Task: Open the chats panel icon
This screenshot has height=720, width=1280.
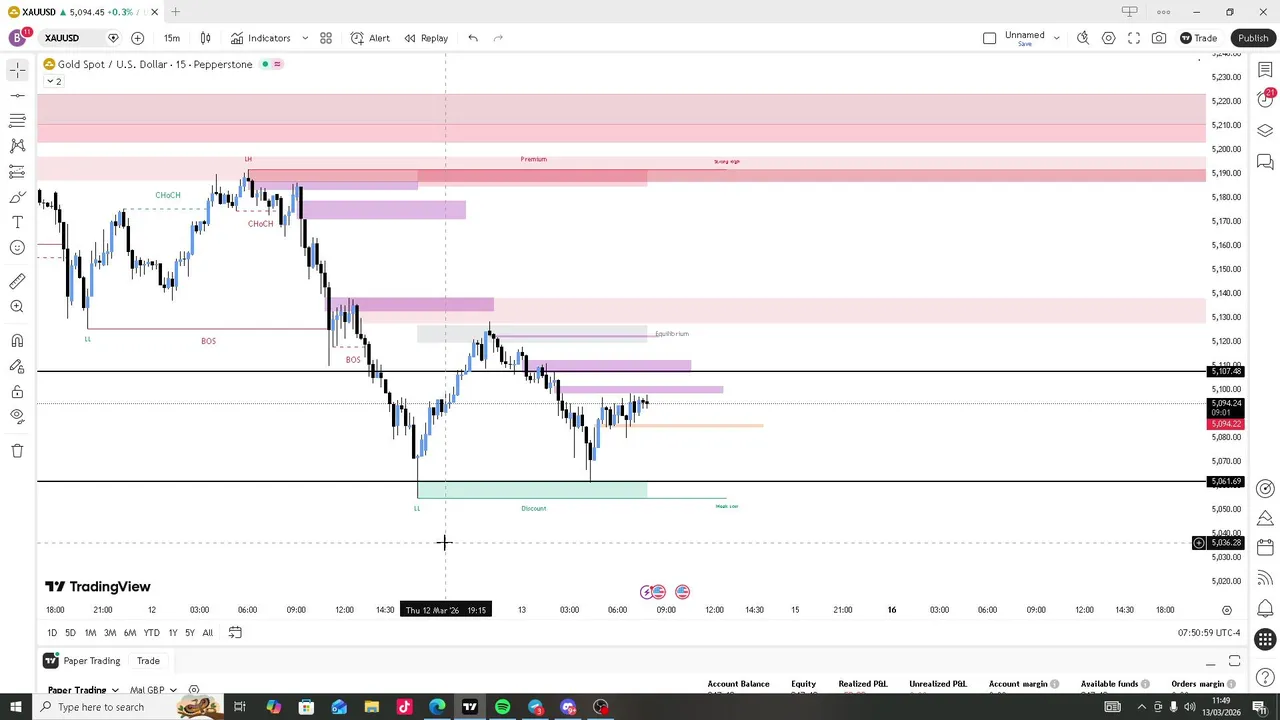Action: (1265, 162)
